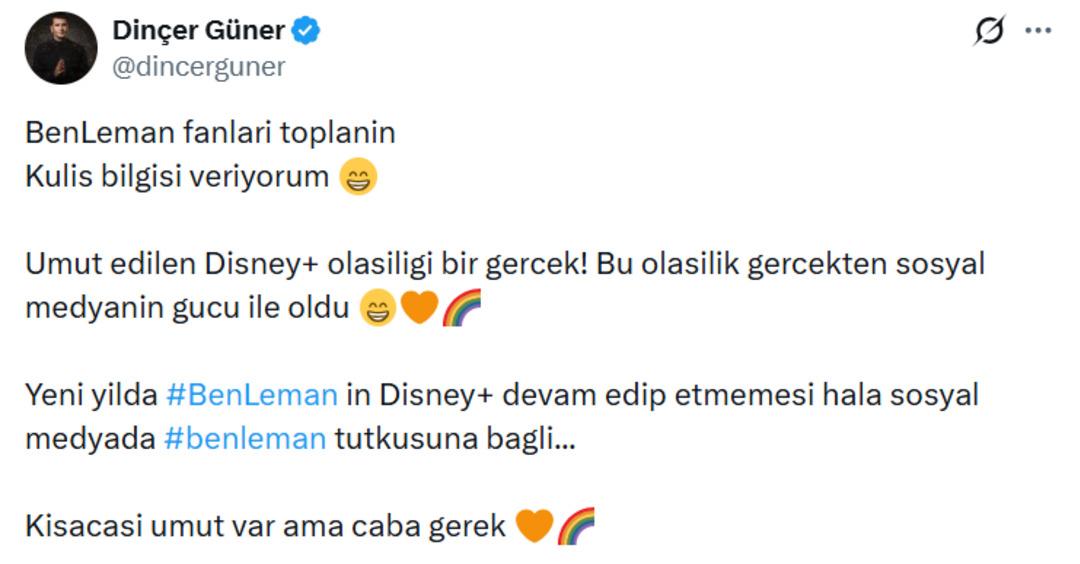The image size is (1080, 564).
Task: Click the Dinçer Güner display name
Action: pyautogui.click(x=198, y=31)
